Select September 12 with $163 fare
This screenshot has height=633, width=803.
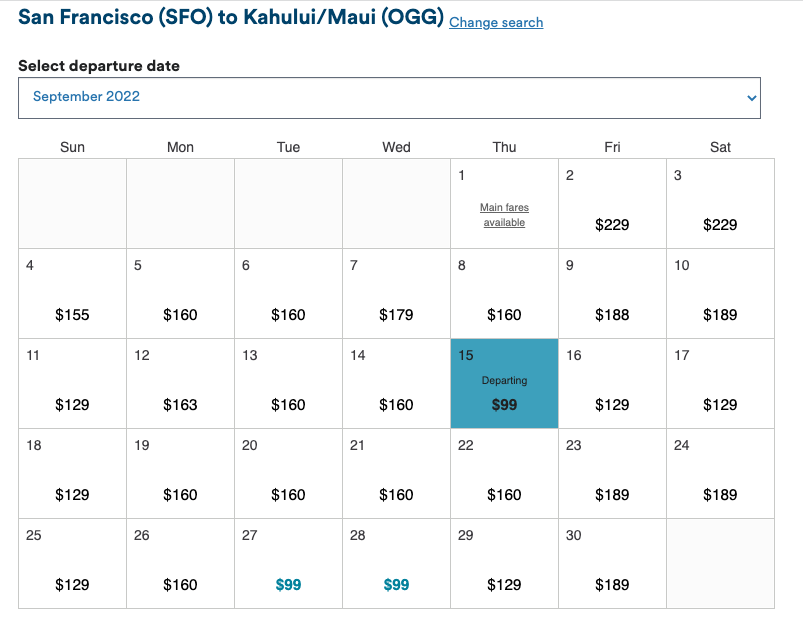click(180, 384)
